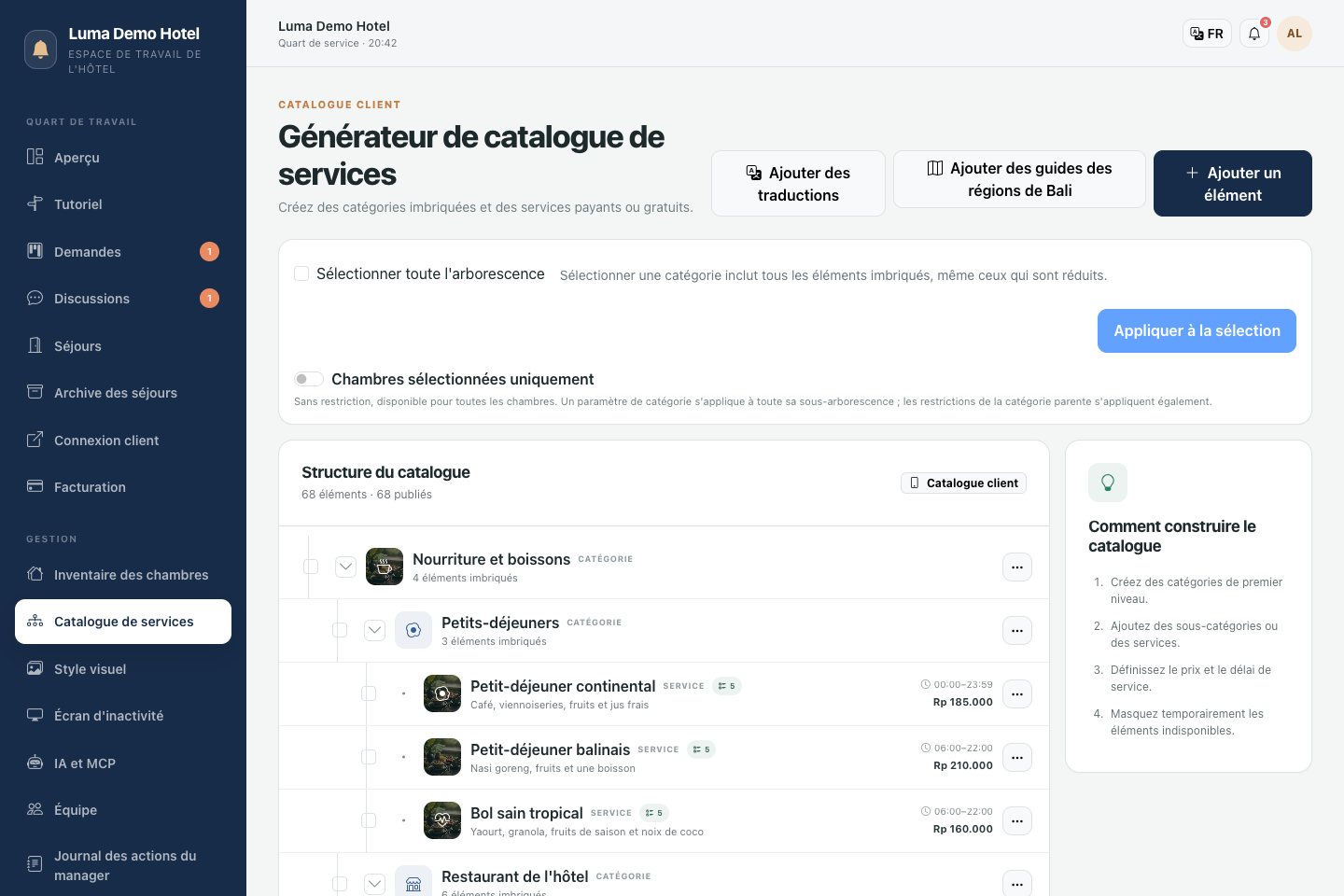Toggle Chambres sélectionnées uniquement switch
Screen dimensions: 1344x896
(x=309, y=379)
